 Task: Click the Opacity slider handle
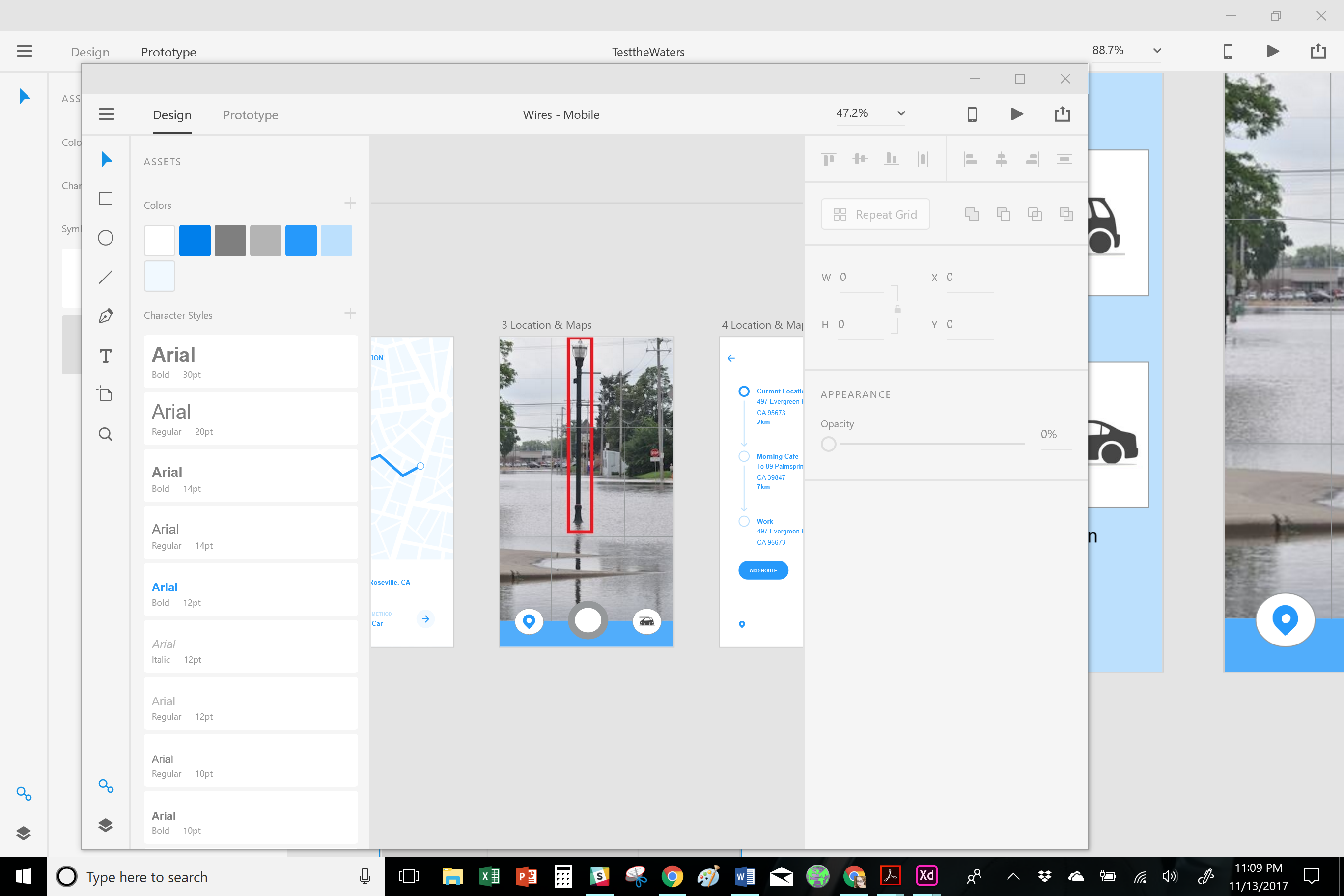point(829,444)
